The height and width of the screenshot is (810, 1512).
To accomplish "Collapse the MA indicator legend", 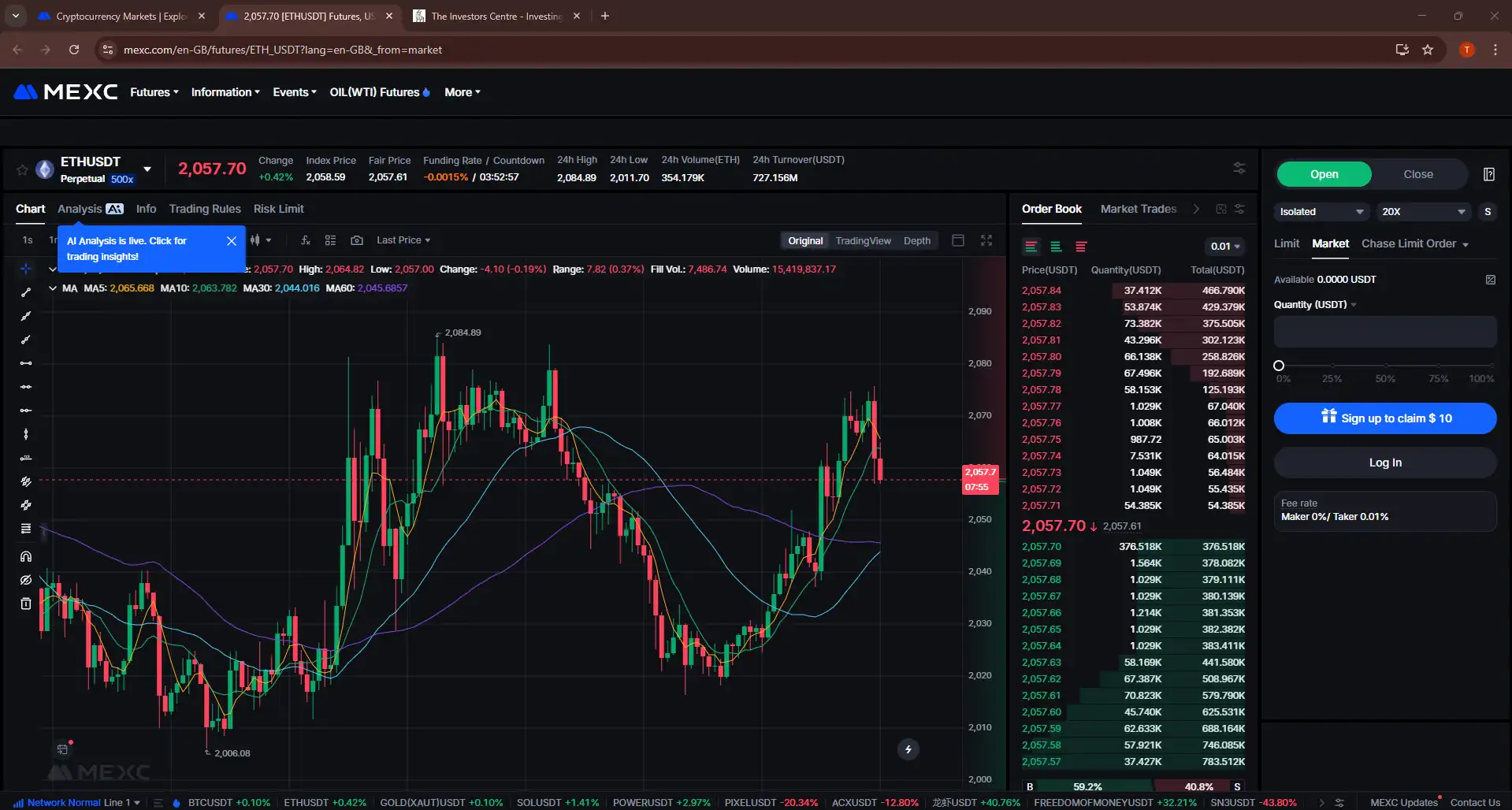I will click(x=53, y=288).
